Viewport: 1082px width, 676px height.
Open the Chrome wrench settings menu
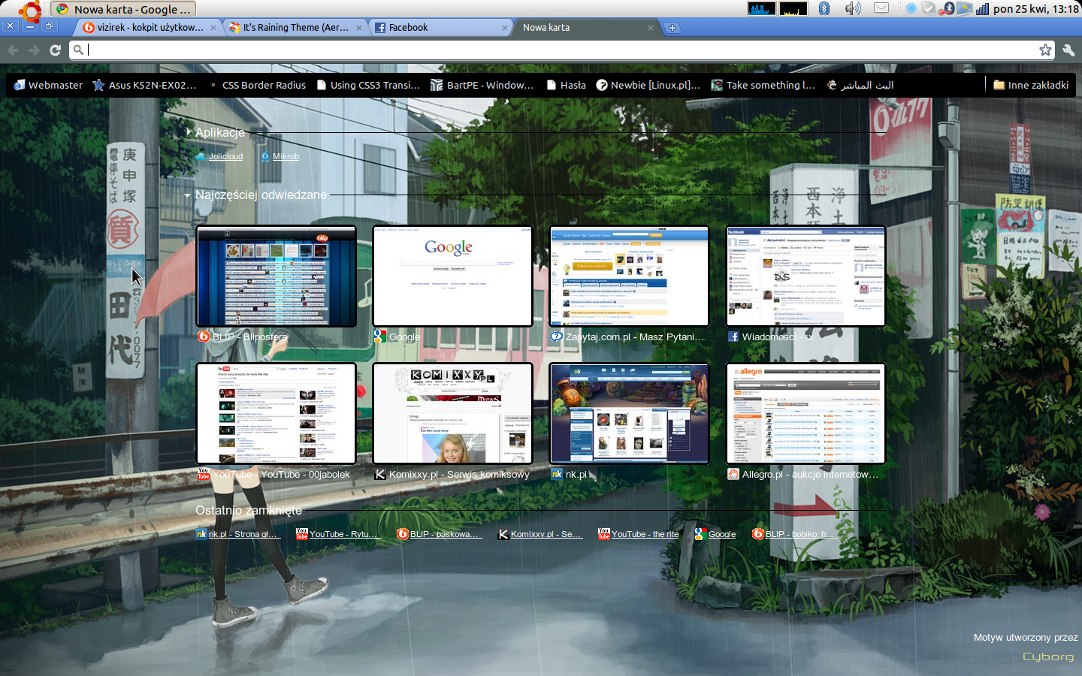point(1068,50)
